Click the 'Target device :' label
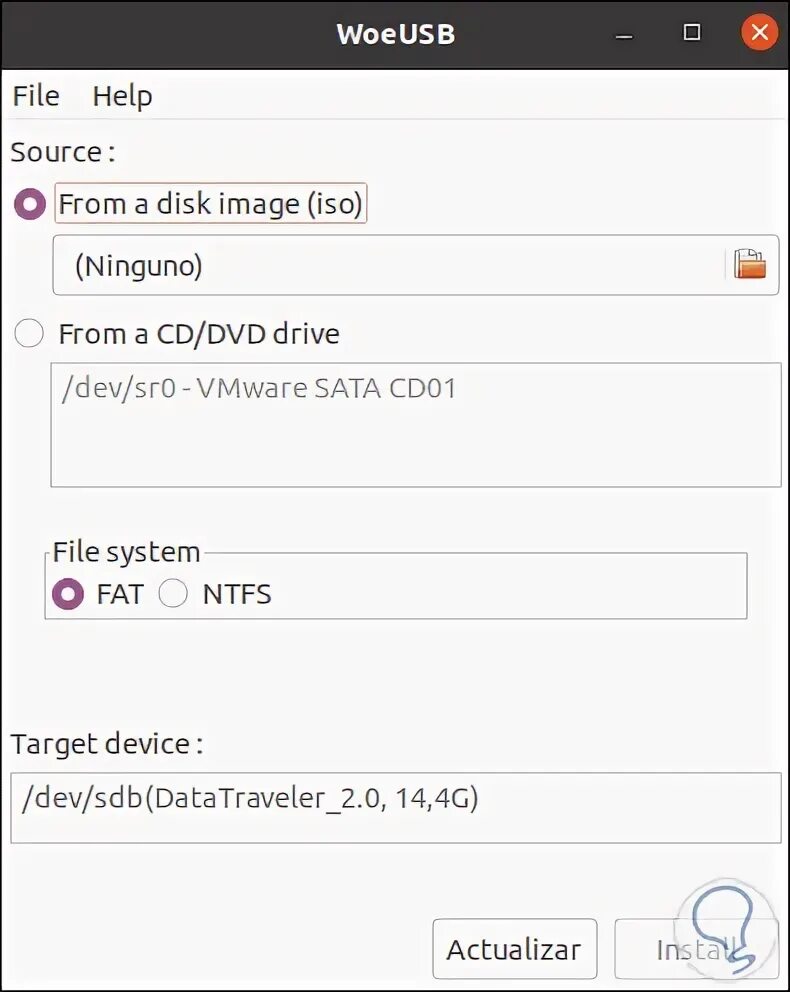 [x=106, y=744]
